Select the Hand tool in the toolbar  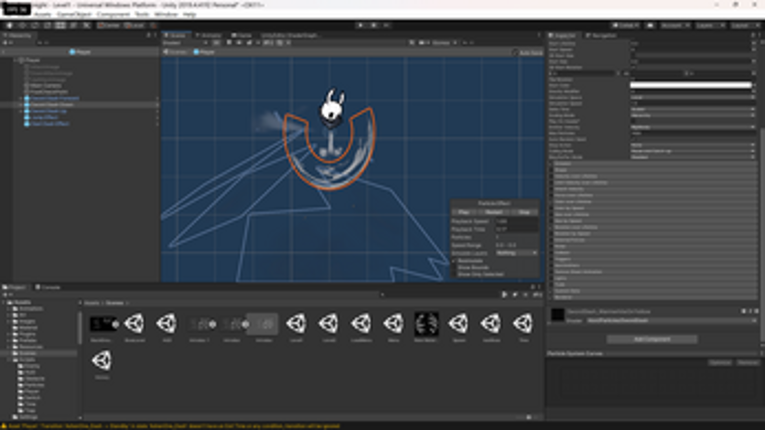[9, 25]
